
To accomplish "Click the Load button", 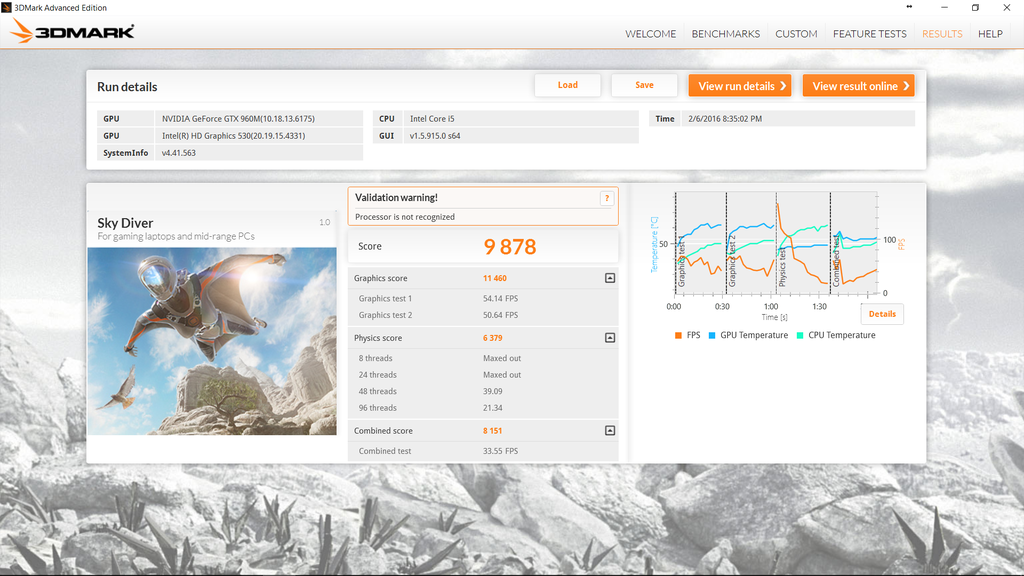I will 568,85.
